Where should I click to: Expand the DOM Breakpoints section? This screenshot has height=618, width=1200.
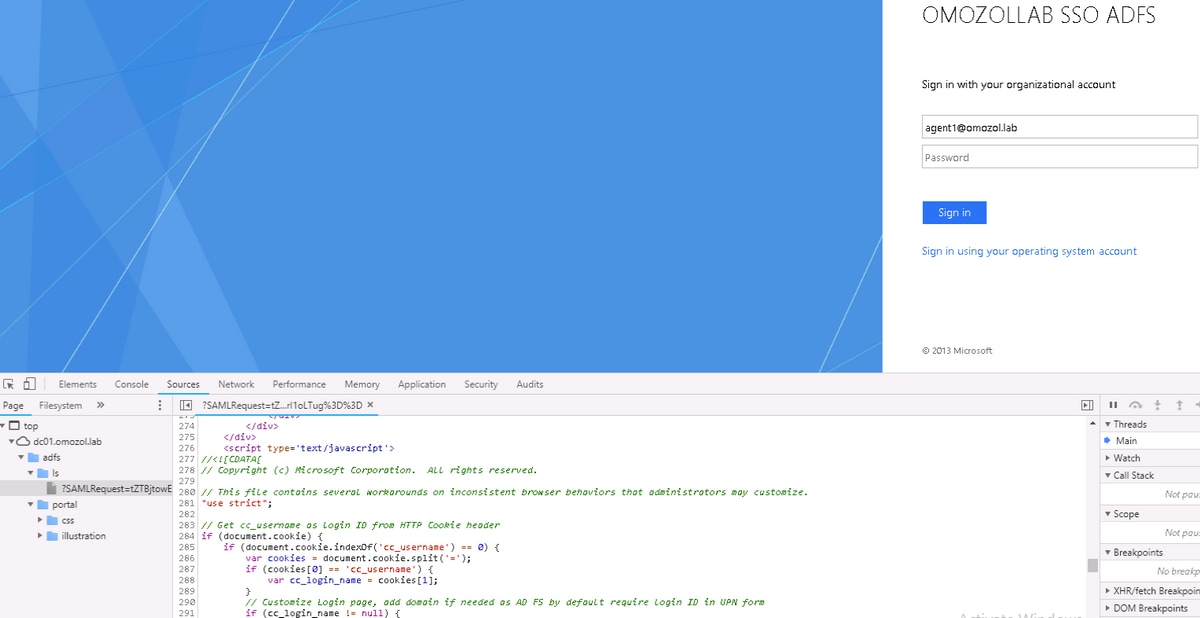pyautogui.click(x=1108, y=608)
